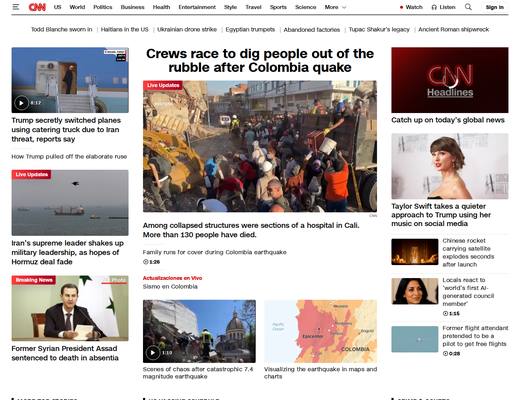
Task: Open the CNN Headlines thumbnail
Action: tap(450, 80)
